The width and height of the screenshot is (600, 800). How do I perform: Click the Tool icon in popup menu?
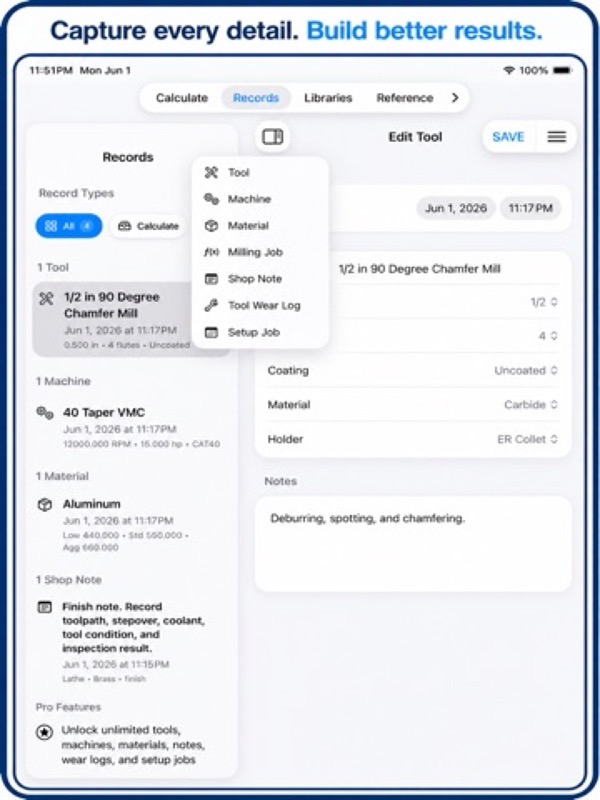211,172
